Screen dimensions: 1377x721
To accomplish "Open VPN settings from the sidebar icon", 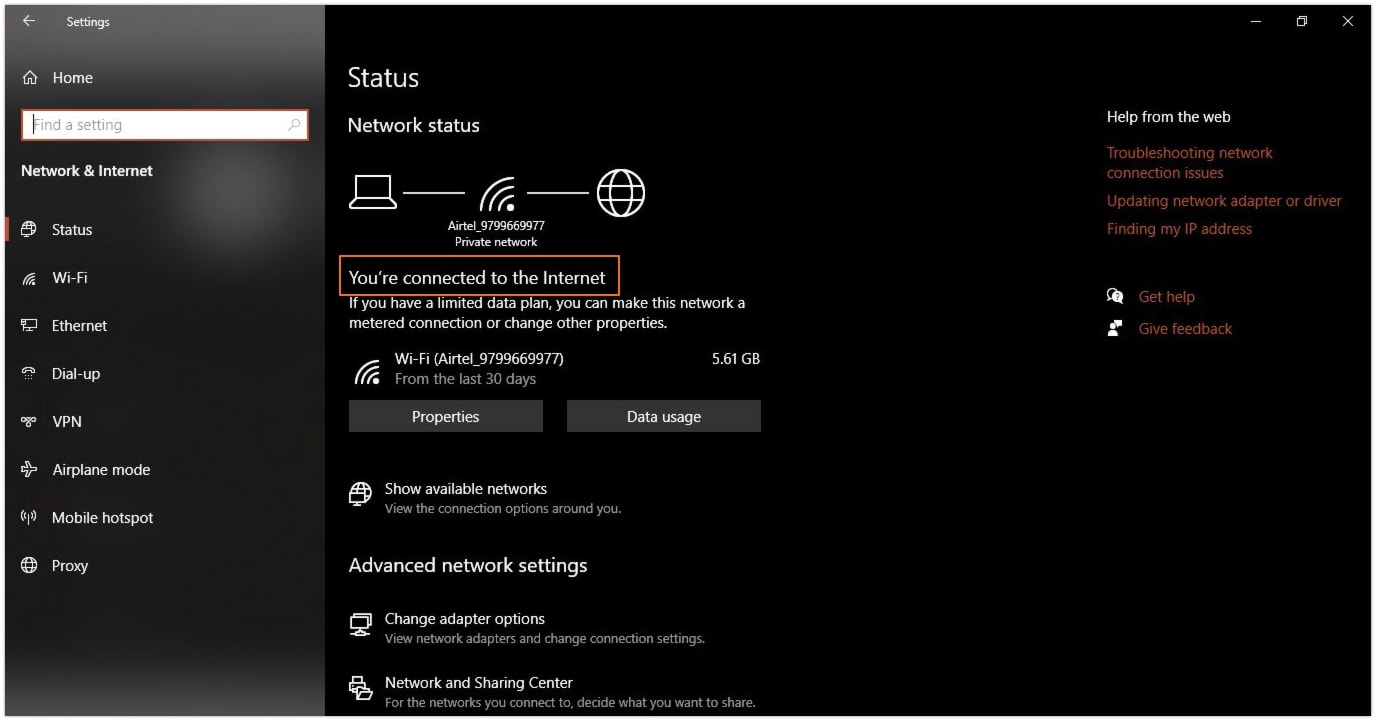I will coord(29,421).
